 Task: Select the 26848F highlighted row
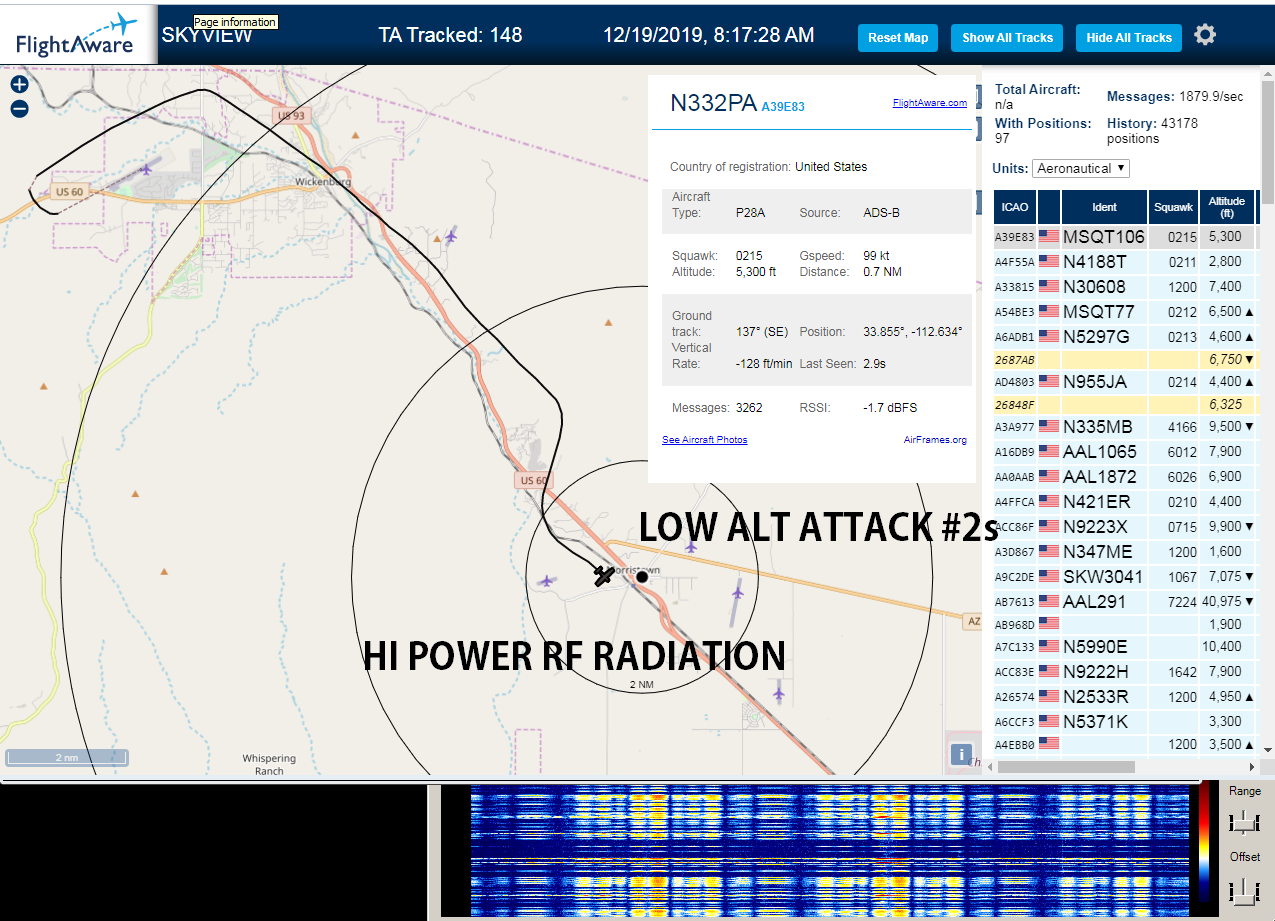pos(1125,404)
